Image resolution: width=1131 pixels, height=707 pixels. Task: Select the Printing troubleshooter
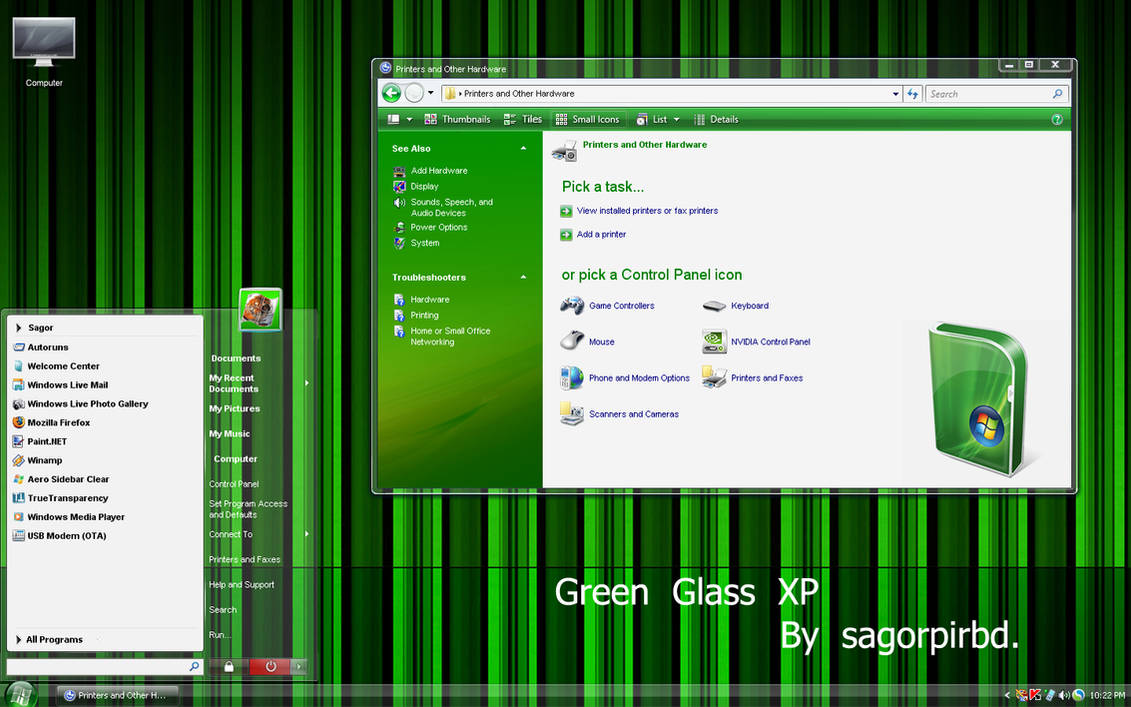[426, 314]
